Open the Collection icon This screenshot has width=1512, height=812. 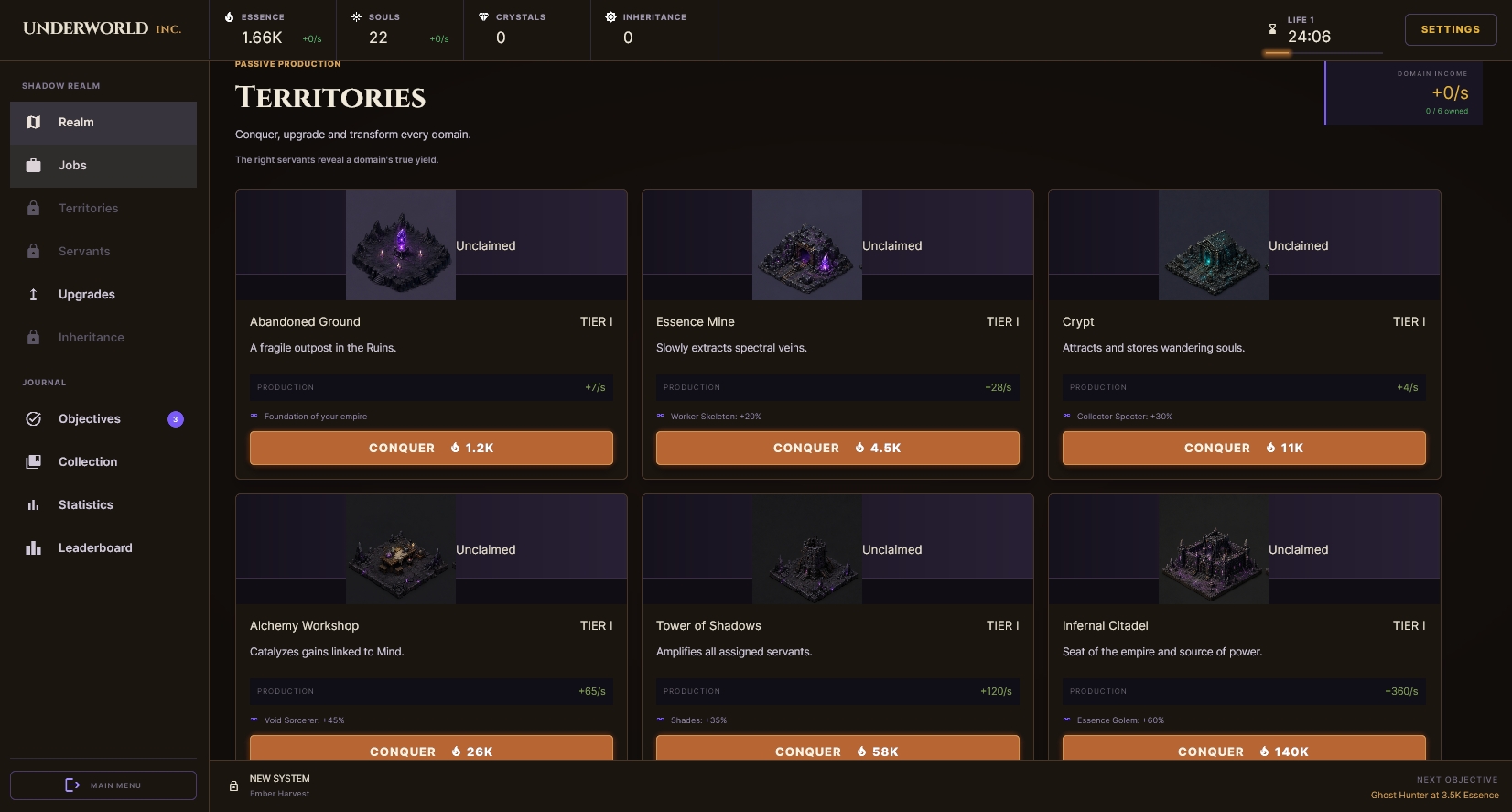click(34, 462)
